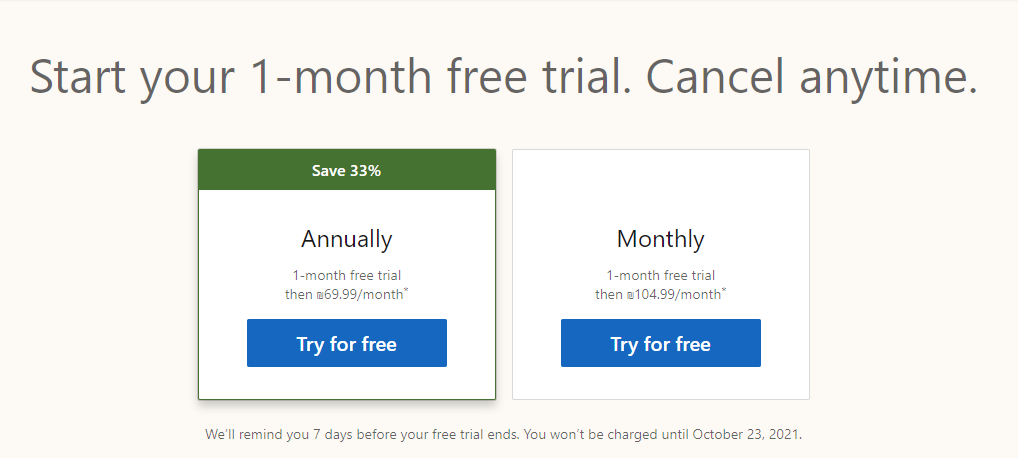
Task: Click "1-month free trial" in Monthly card
Action: [x=661, y=275]
